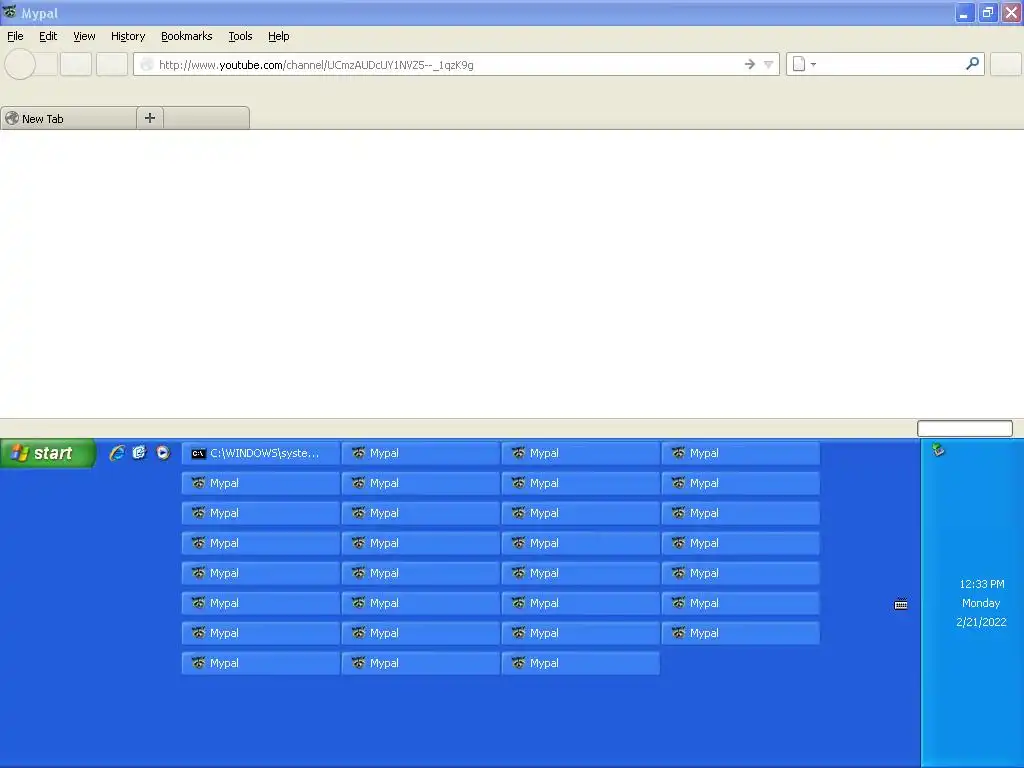Click the magnifier search icon in search box
Viewport: 1024px width, 768px height.
click(972, 63)
